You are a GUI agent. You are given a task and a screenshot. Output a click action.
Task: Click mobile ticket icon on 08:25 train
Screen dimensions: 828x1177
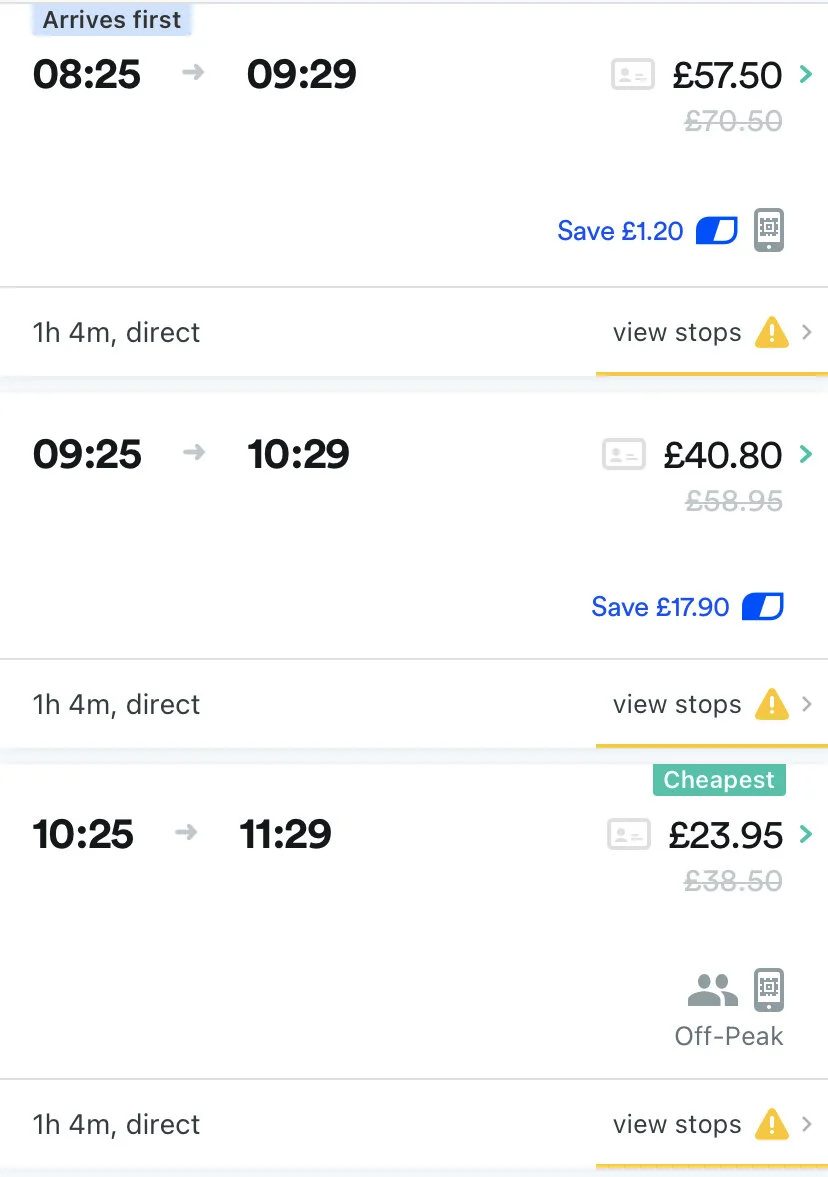[x=768, y=231]
